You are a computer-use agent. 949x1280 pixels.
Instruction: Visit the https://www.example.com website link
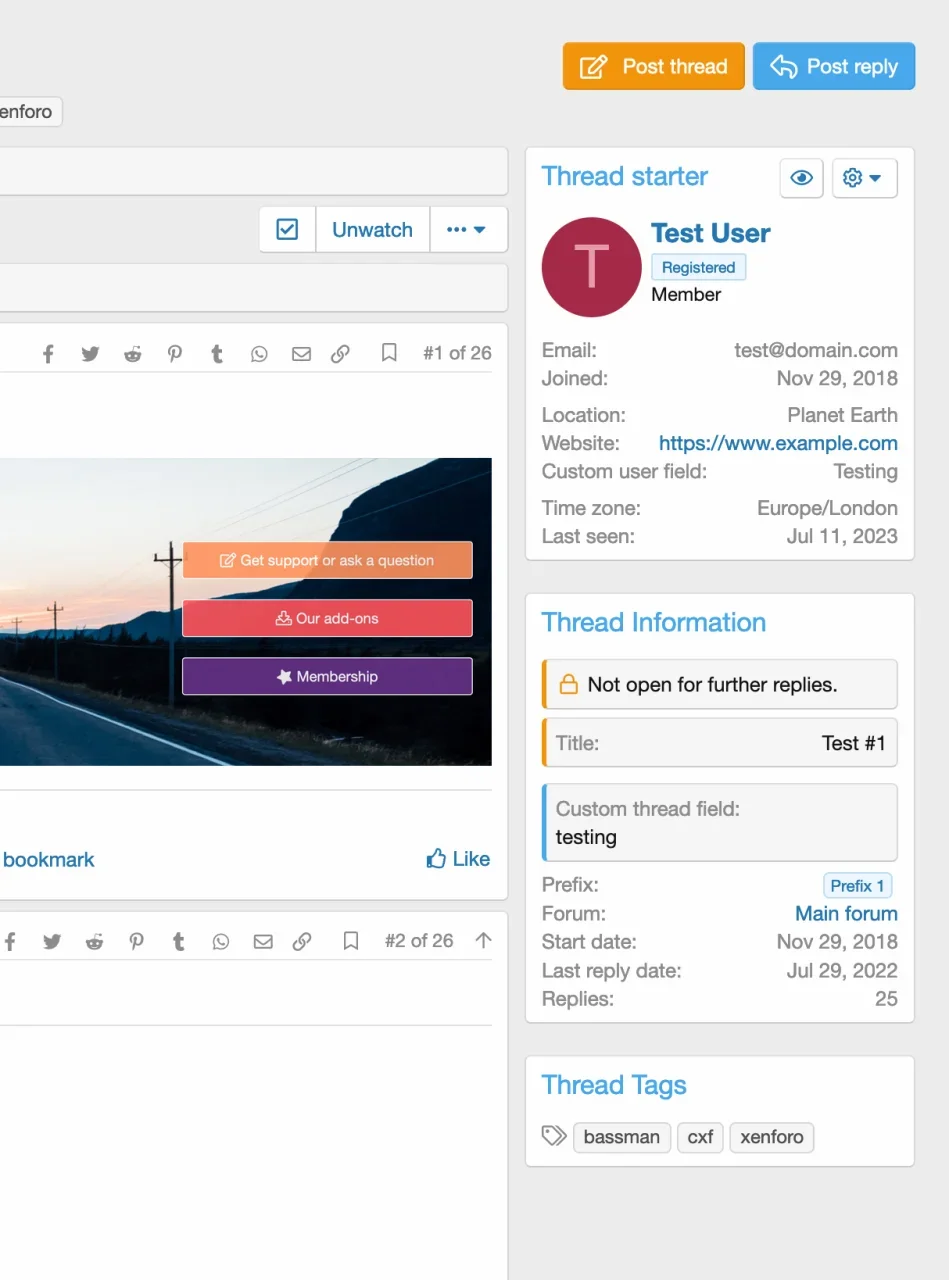tap(777, 443)
